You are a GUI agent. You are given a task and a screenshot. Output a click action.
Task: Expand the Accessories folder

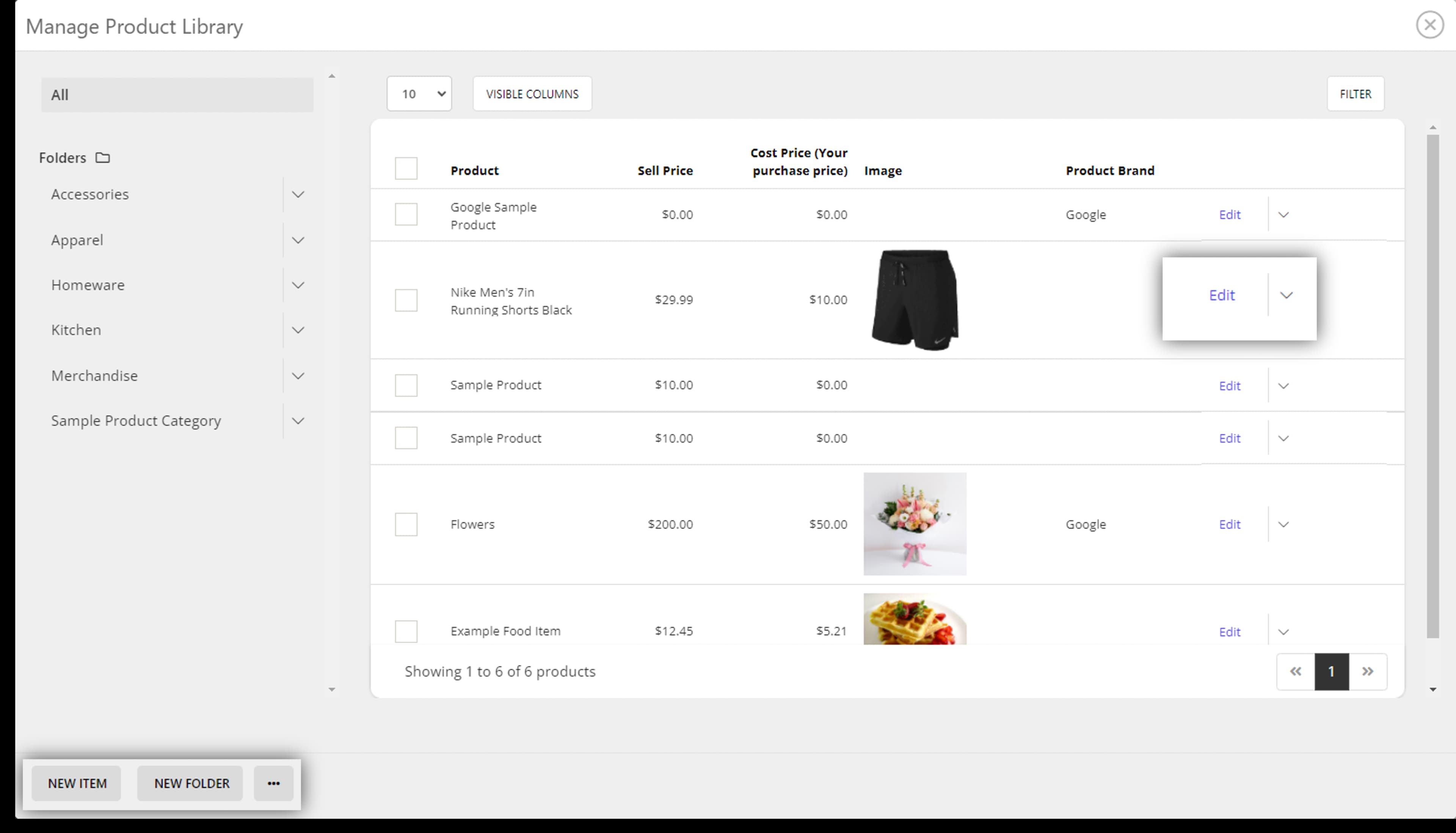(x=298, y=195)
